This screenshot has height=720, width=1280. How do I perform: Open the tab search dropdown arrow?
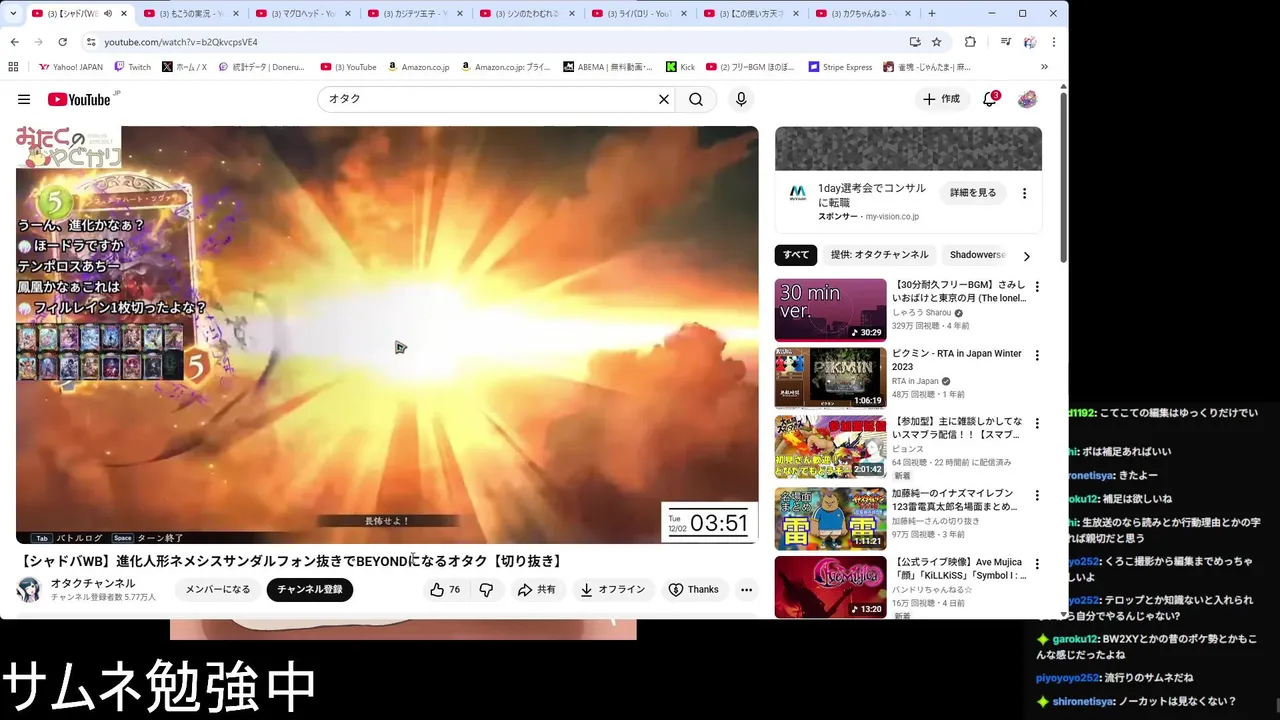[13, 14]
